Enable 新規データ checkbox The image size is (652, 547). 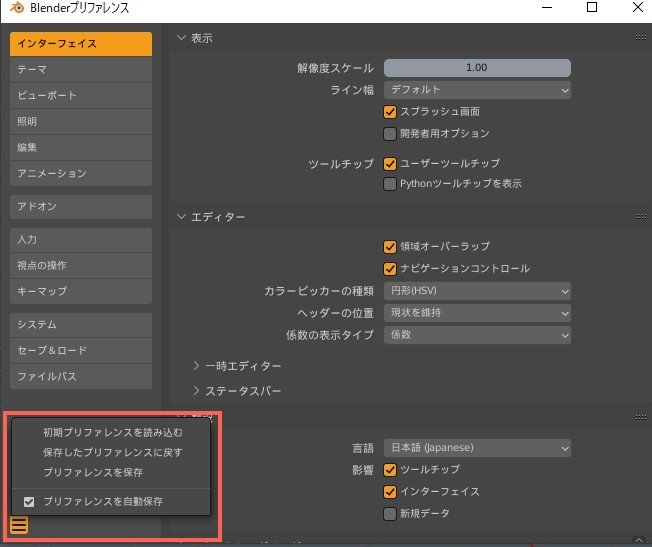(x=390, y=514)
